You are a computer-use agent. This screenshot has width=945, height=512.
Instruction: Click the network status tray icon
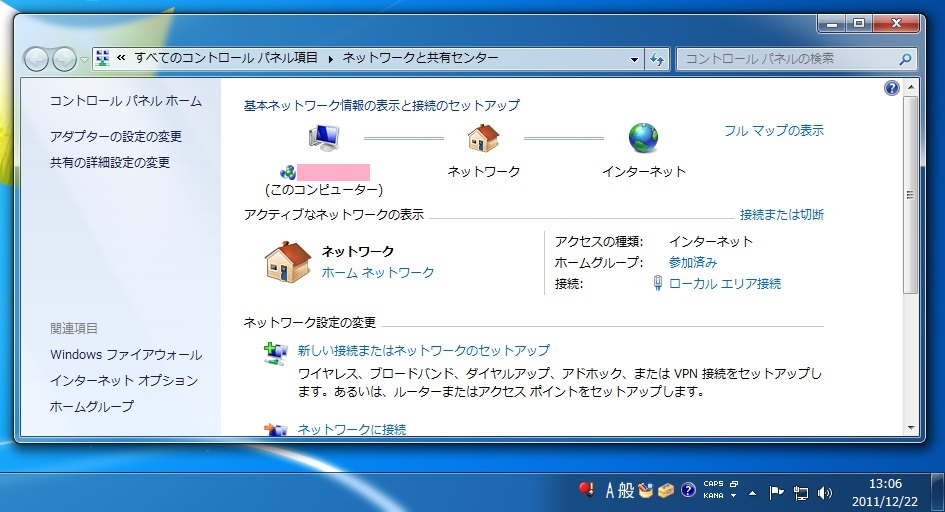click(x=800, y=492)
